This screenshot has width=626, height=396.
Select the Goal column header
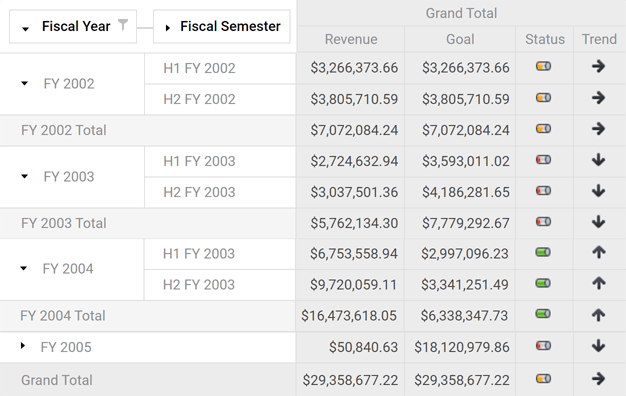tap(460, 39)
